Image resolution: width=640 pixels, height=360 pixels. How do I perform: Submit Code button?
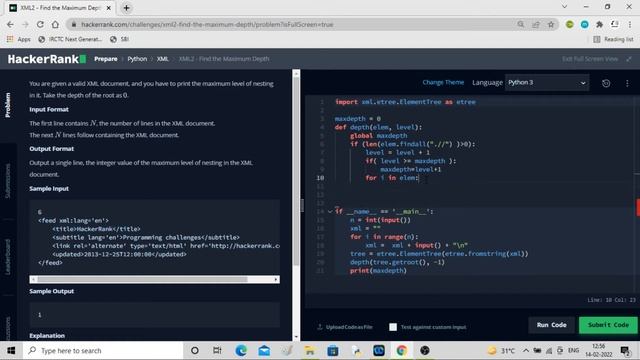pyautogui.click(x=608, y=325)
